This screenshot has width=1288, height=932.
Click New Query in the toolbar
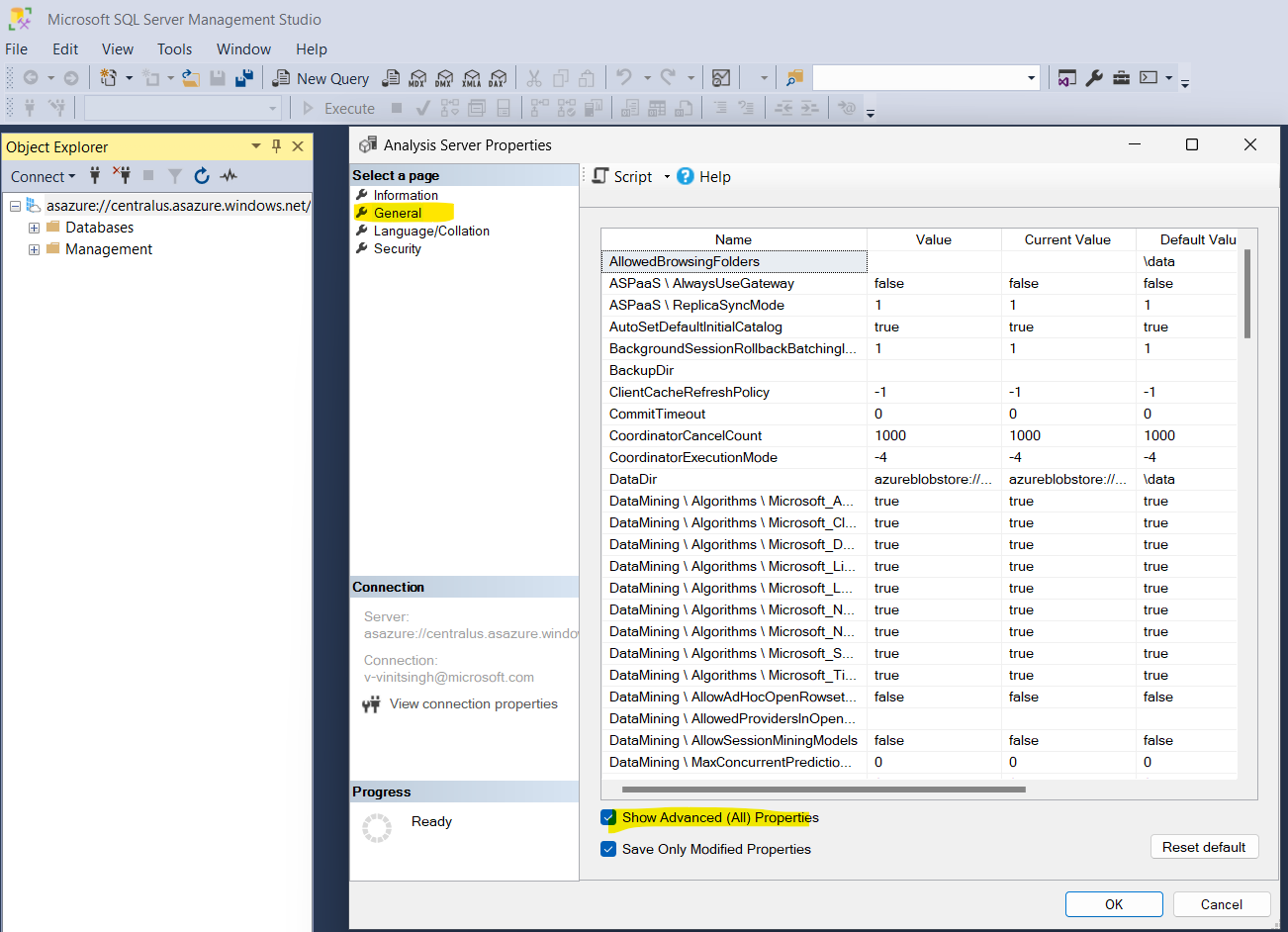point(322,78)
